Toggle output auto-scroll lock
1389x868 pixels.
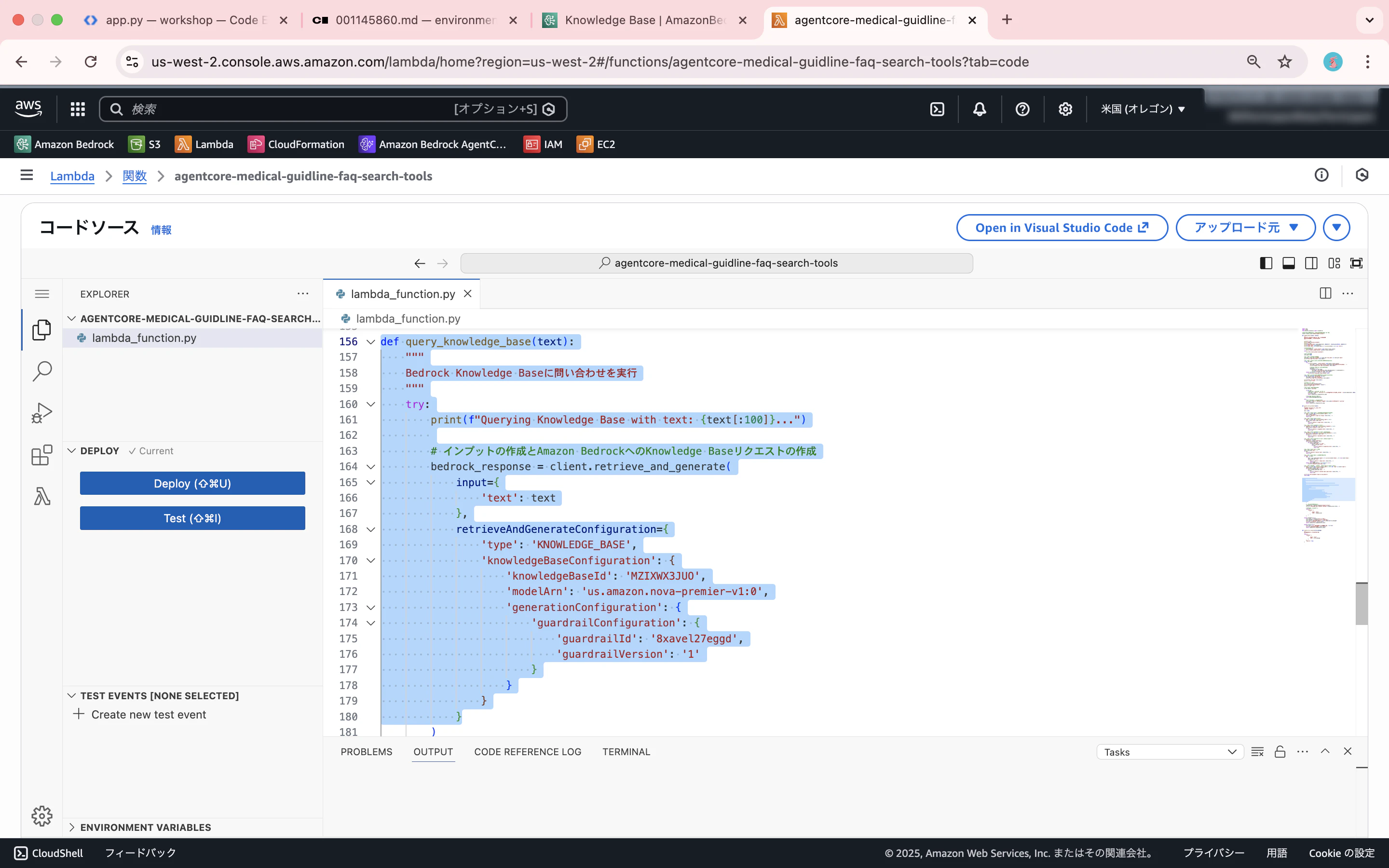1280,751
